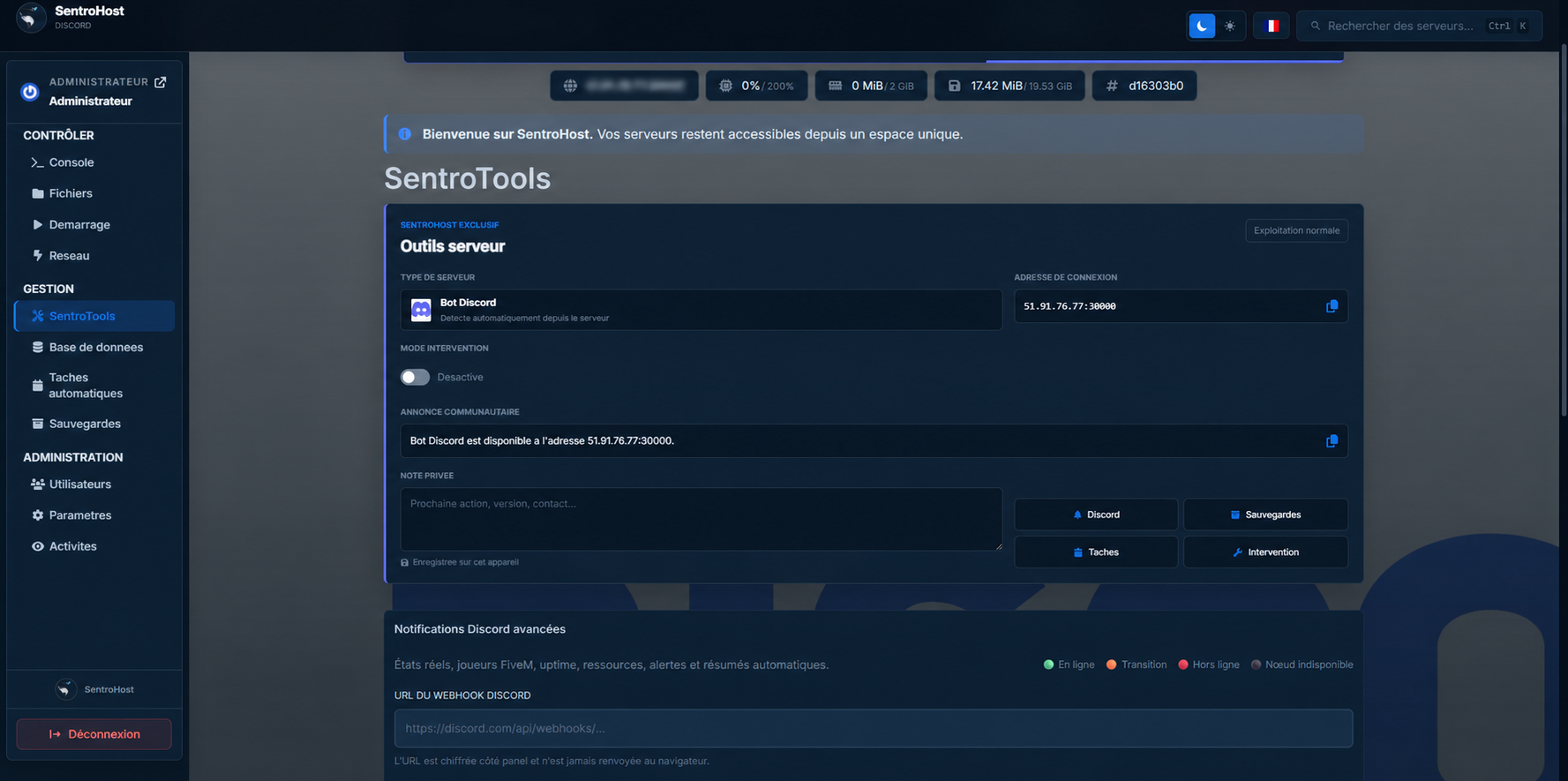Open the French flag language selector
The width and height of the screenshot is (1568, 781).
(1272, 26)
